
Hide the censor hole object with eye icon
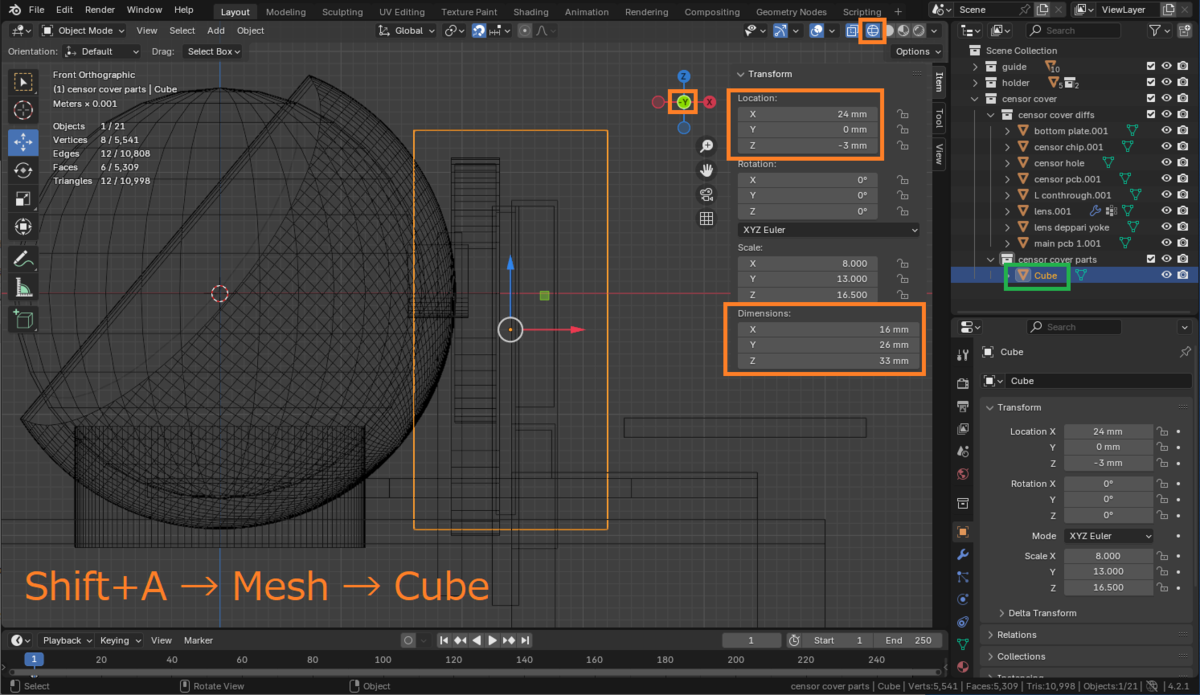[x=1167, y=163]
